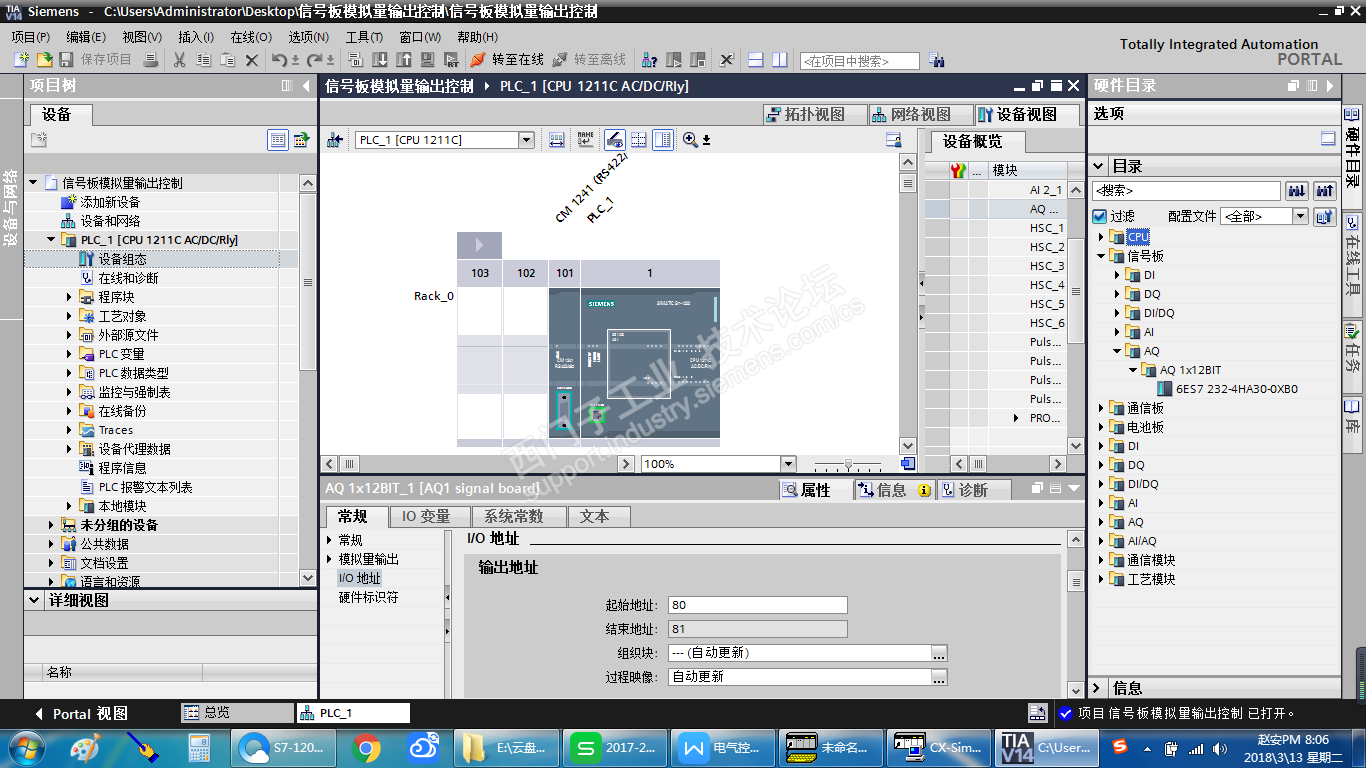
Task: Expand the 程序块 tree node
Action: (70, 297)
